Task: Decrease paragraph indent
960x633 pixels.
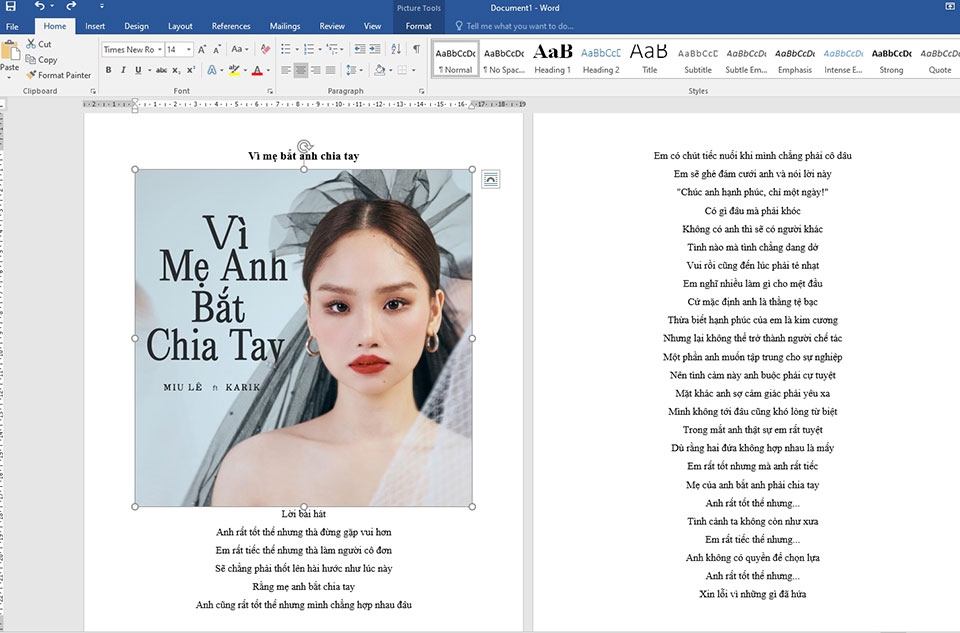Action: pos(360,50)
